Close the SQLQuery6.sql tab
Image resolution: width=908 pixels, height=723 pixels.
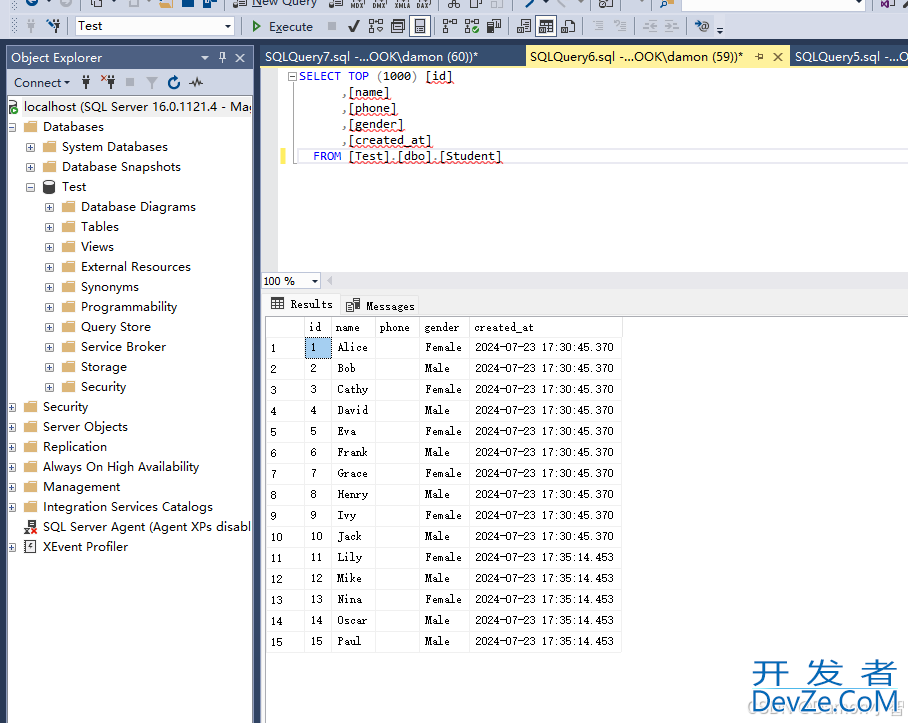tap(778, 57)
